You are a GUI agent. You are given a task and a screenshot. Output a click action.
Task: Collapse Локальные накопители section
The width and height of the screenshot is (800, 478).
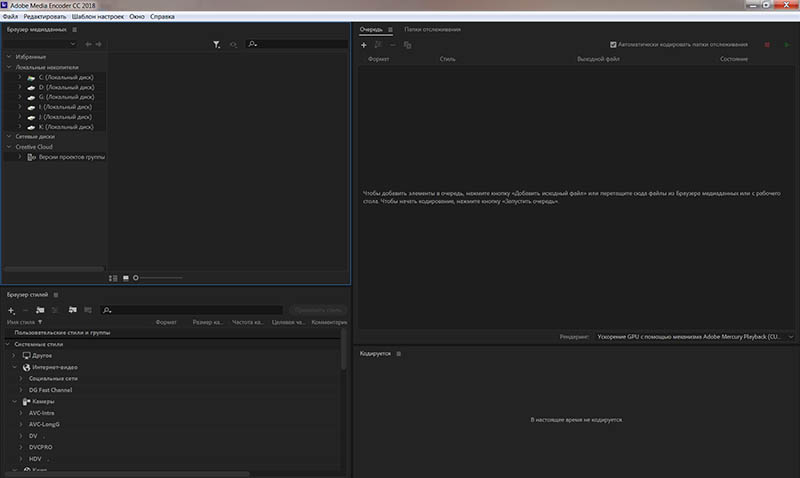point(9,67)
